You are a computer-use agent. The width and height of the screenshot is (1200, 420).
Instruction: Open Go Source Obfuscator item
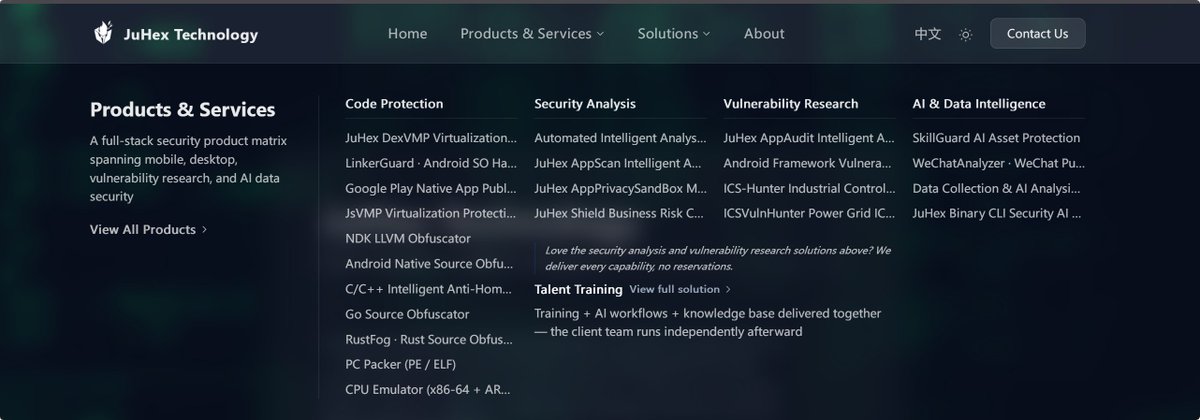pos(407,314)
